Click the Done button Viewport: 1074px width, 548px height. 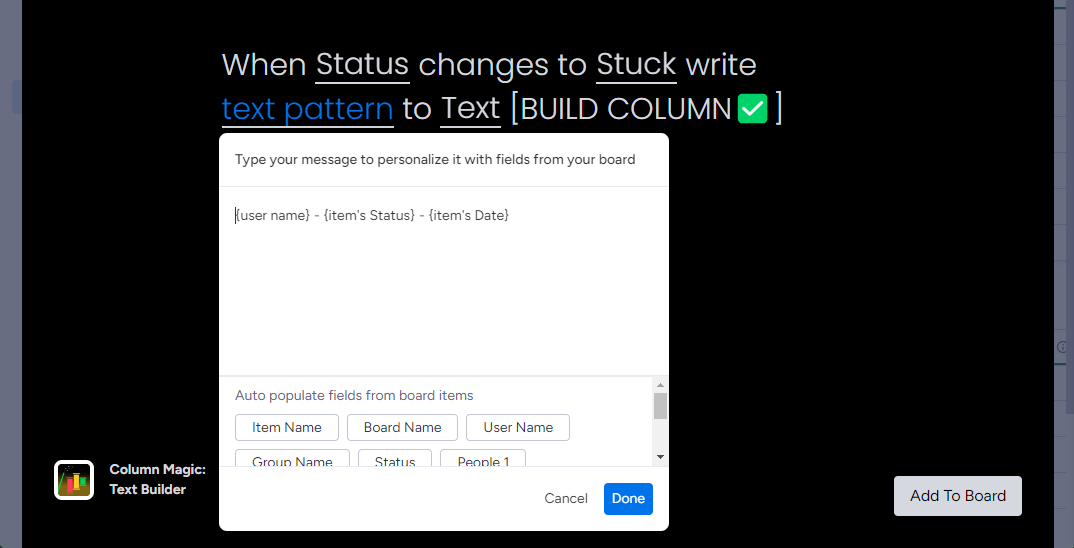pos(628,499)
